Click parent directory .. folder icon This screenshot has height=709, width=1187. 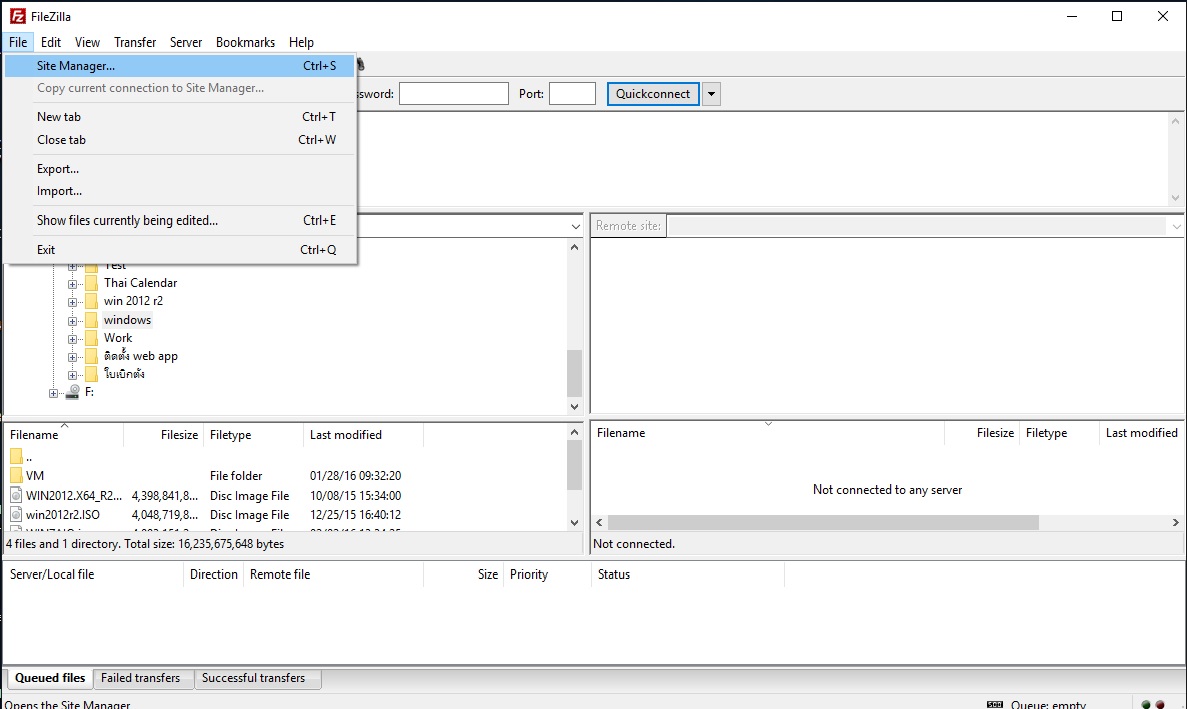tap(16, 456)
